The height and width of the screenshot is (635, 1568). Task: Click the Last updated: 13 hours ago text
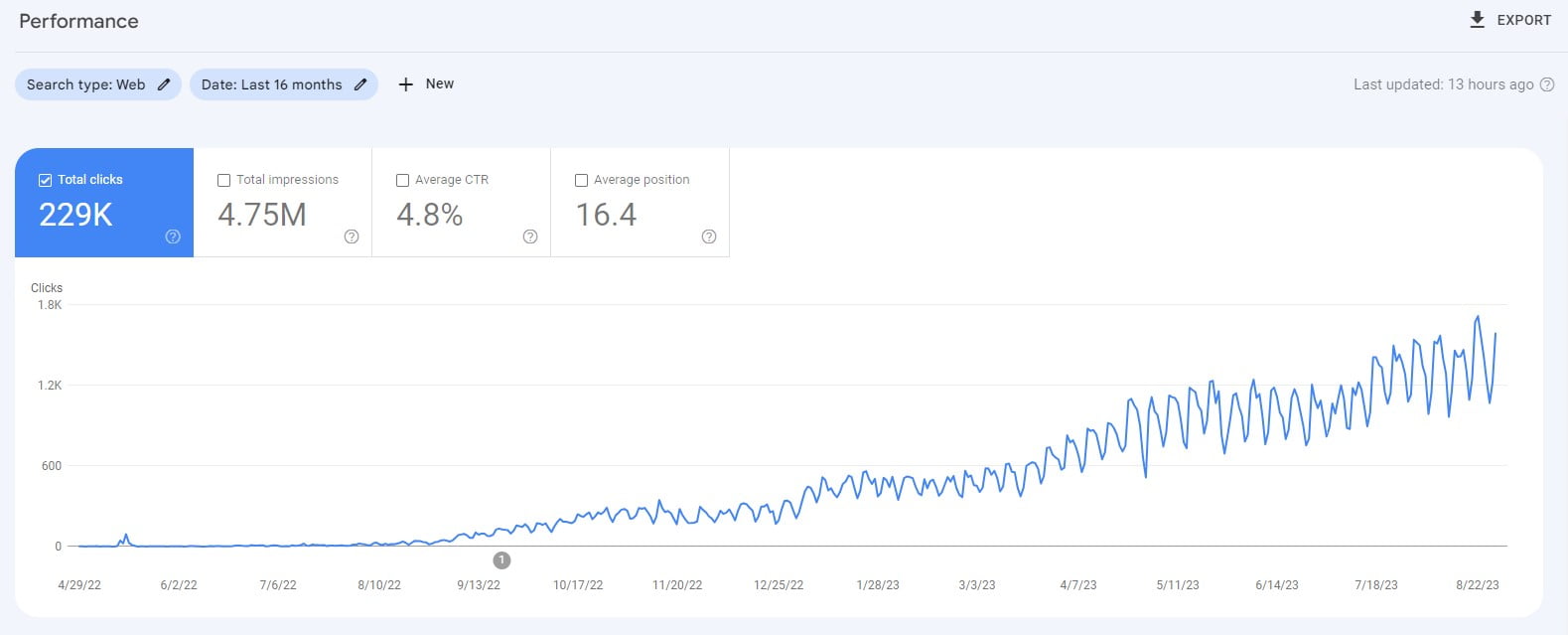pyautogui.click(x=1443, y=84)
